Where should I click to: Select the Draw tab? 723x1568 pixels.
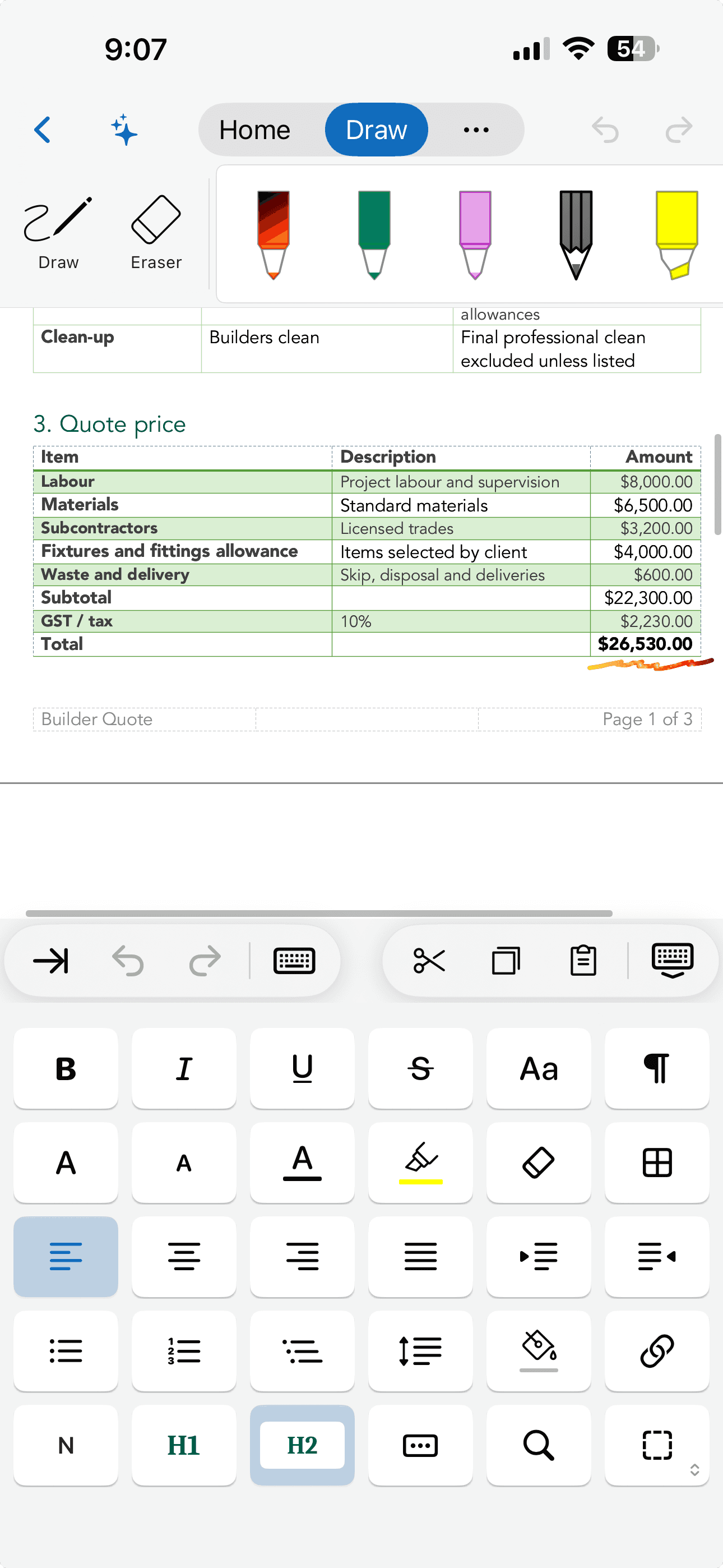[376, 130]
